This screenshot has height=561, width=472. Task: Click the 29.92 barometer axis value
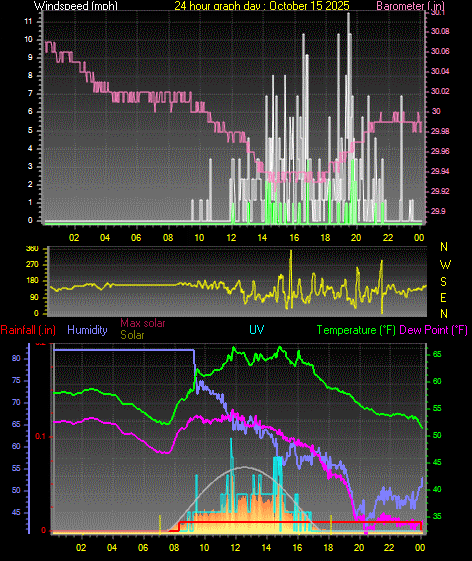click(x=440, y=191)
